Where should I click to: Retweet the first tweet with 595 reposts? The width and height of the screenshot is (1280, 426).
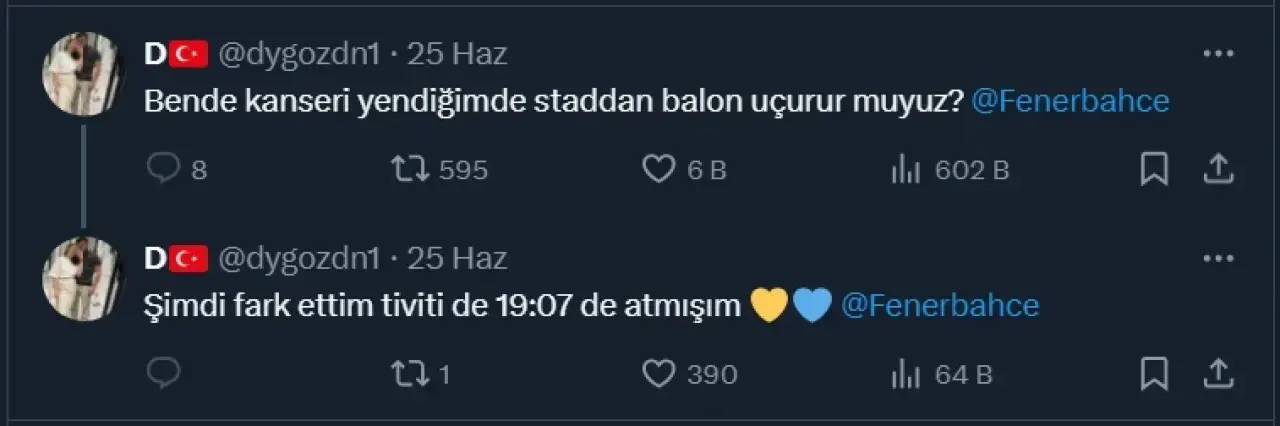(409, 170)
